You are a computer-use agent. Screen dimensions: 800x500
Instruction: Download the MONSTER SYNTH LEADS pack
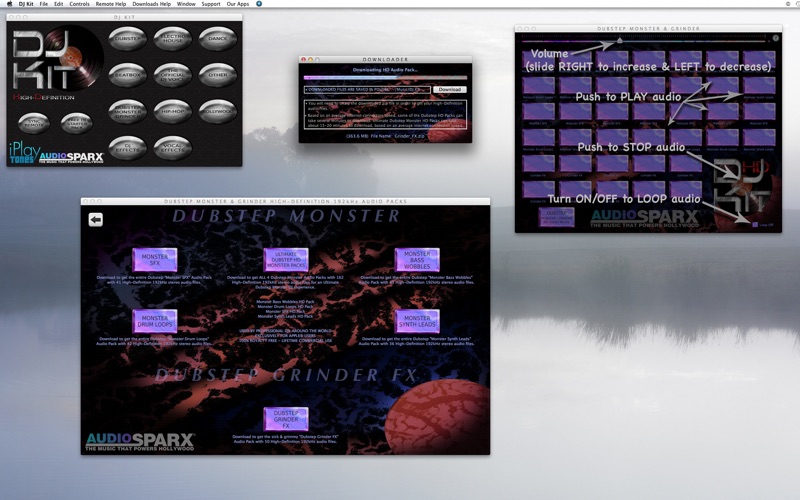tap(417, 321)
